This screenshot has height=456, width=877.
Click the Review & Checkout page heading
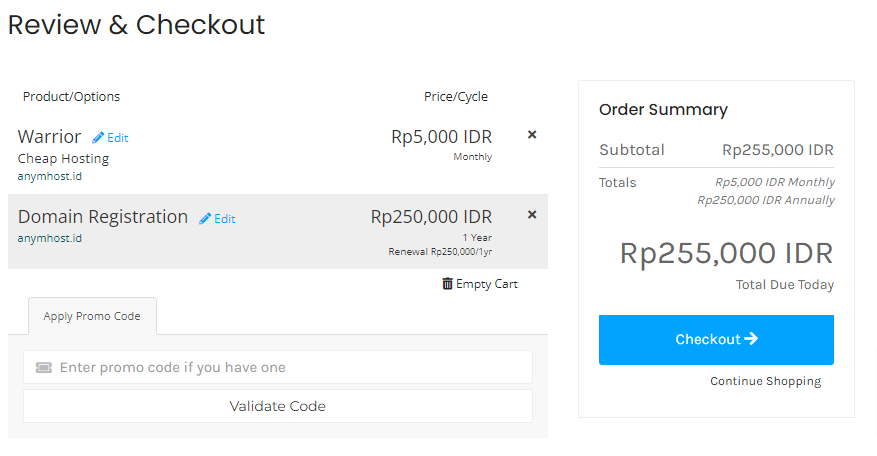[x=136, y=25]
